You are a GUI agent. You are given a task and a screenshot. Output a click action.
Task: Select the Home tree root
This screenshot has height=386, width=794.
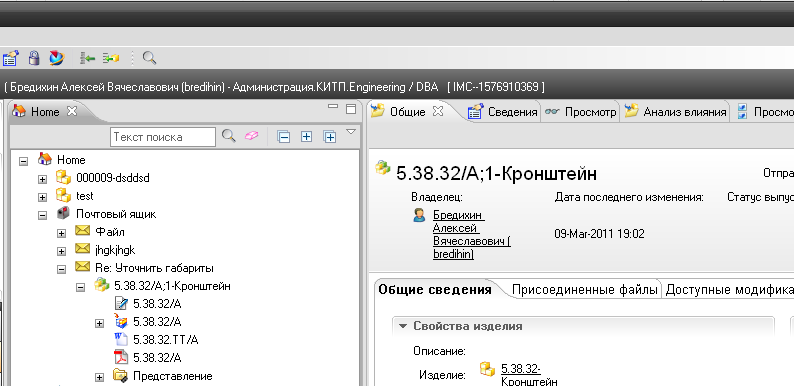(x=71, y=160)
